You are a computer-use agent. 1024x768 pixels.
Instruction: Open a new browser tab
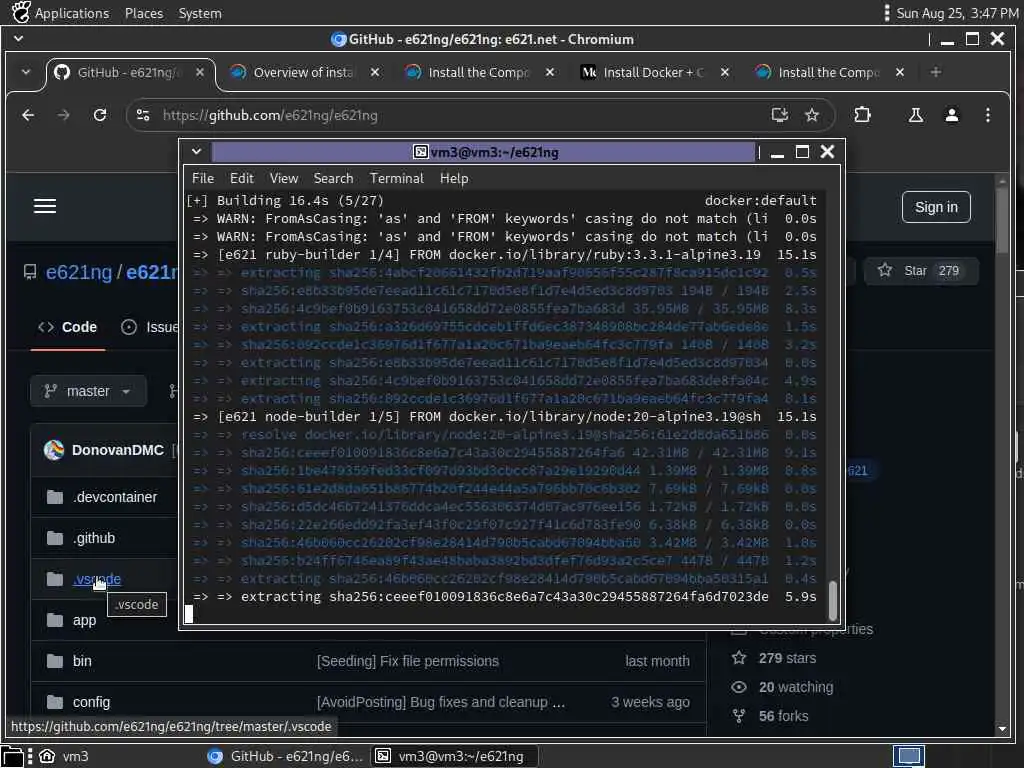[x=936, y=72]
